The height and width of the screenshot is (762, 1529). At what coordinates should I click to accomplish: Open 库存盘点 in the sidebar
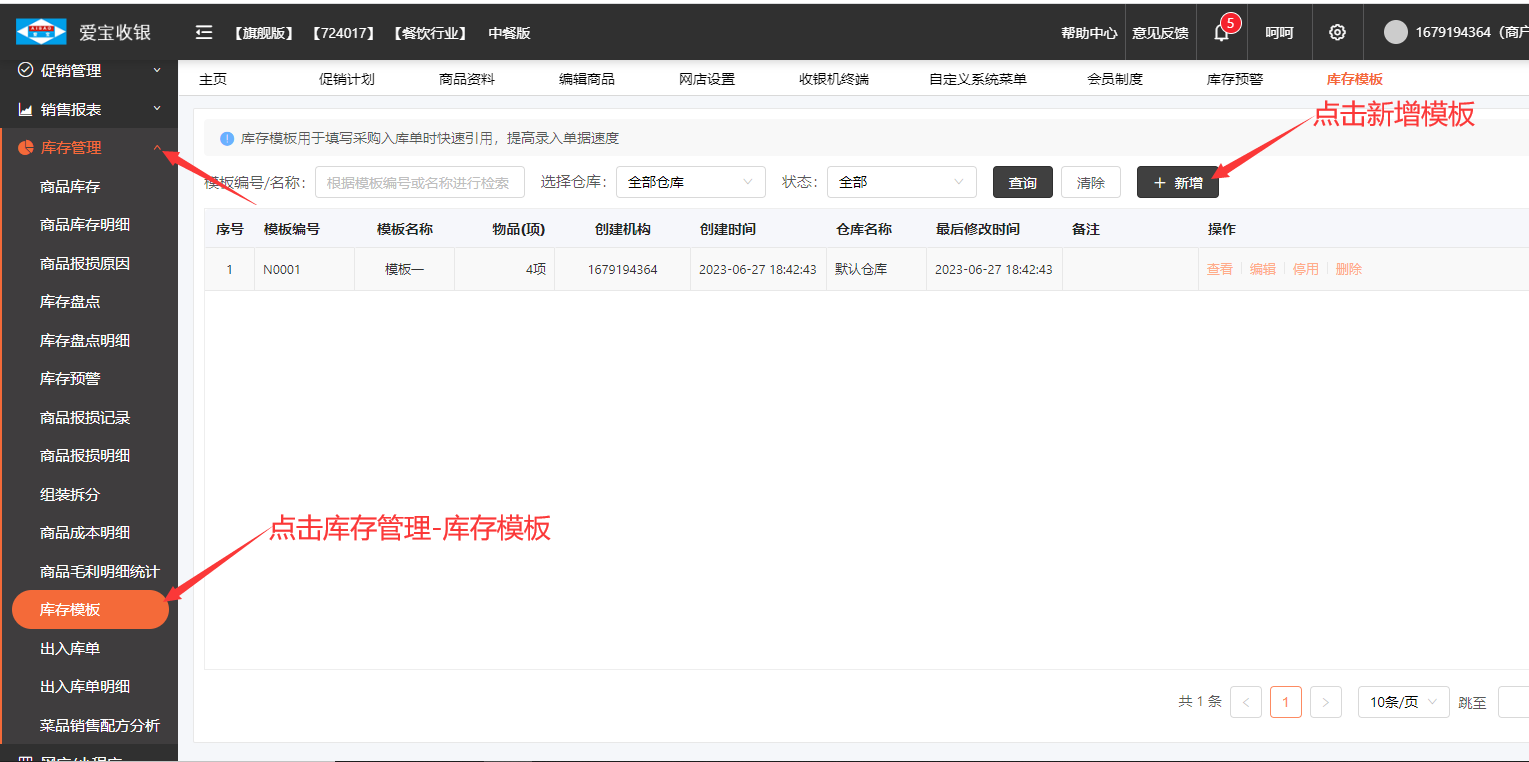point(70,302)
